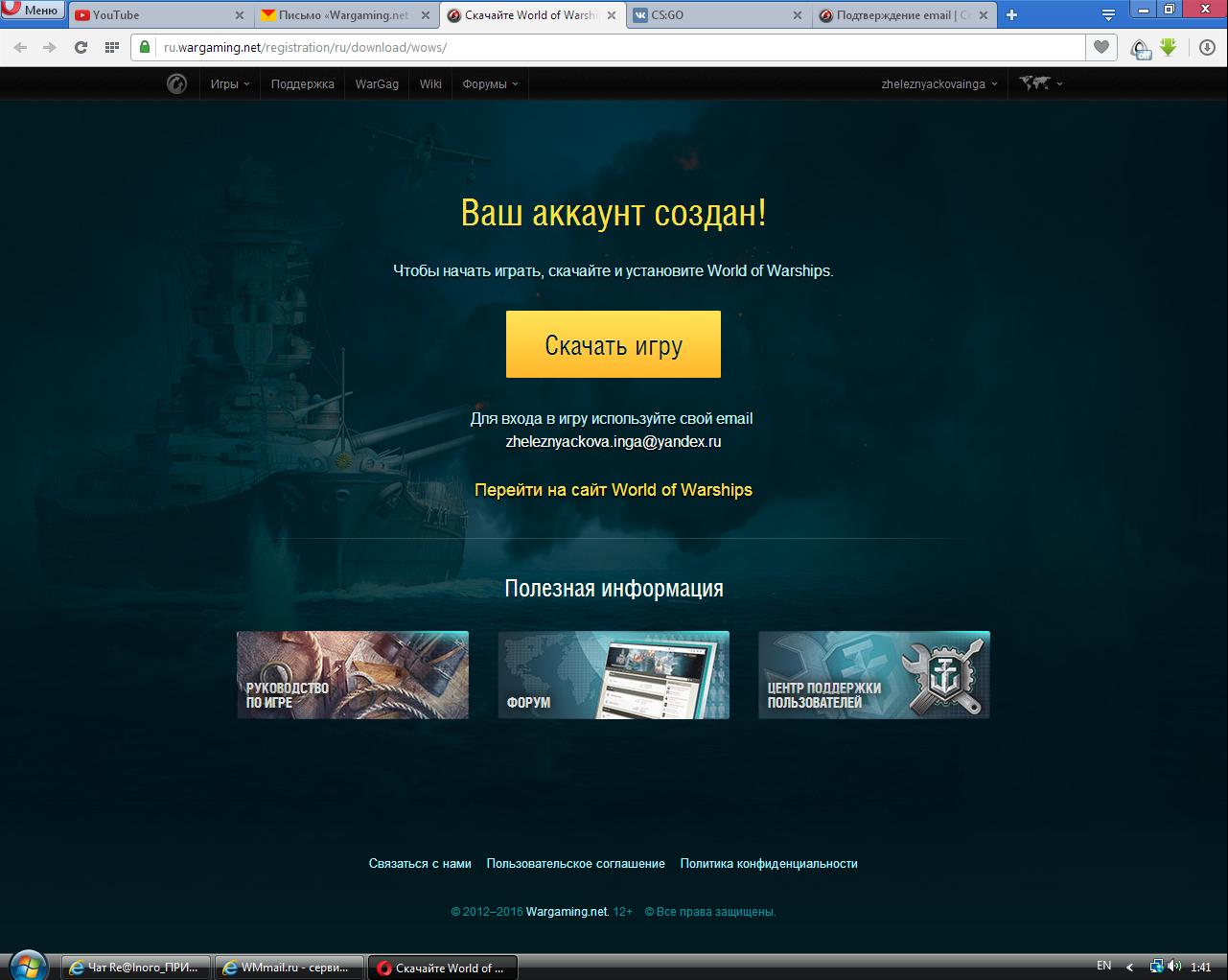Close the CS:GO tab
This screenshot has height=980, width=1228.
point(798,15)
